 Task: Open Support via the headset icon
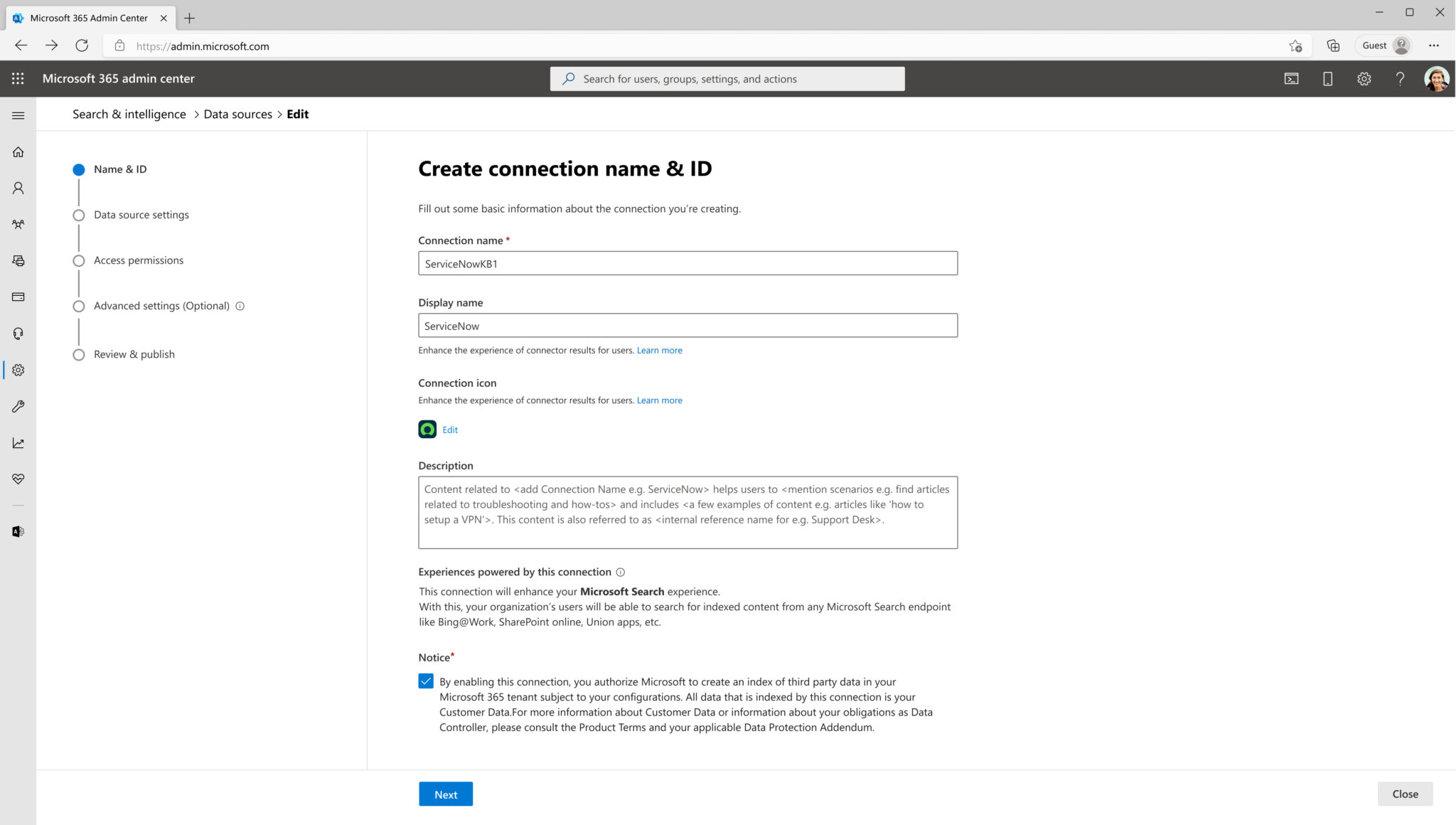click(18, 333)
